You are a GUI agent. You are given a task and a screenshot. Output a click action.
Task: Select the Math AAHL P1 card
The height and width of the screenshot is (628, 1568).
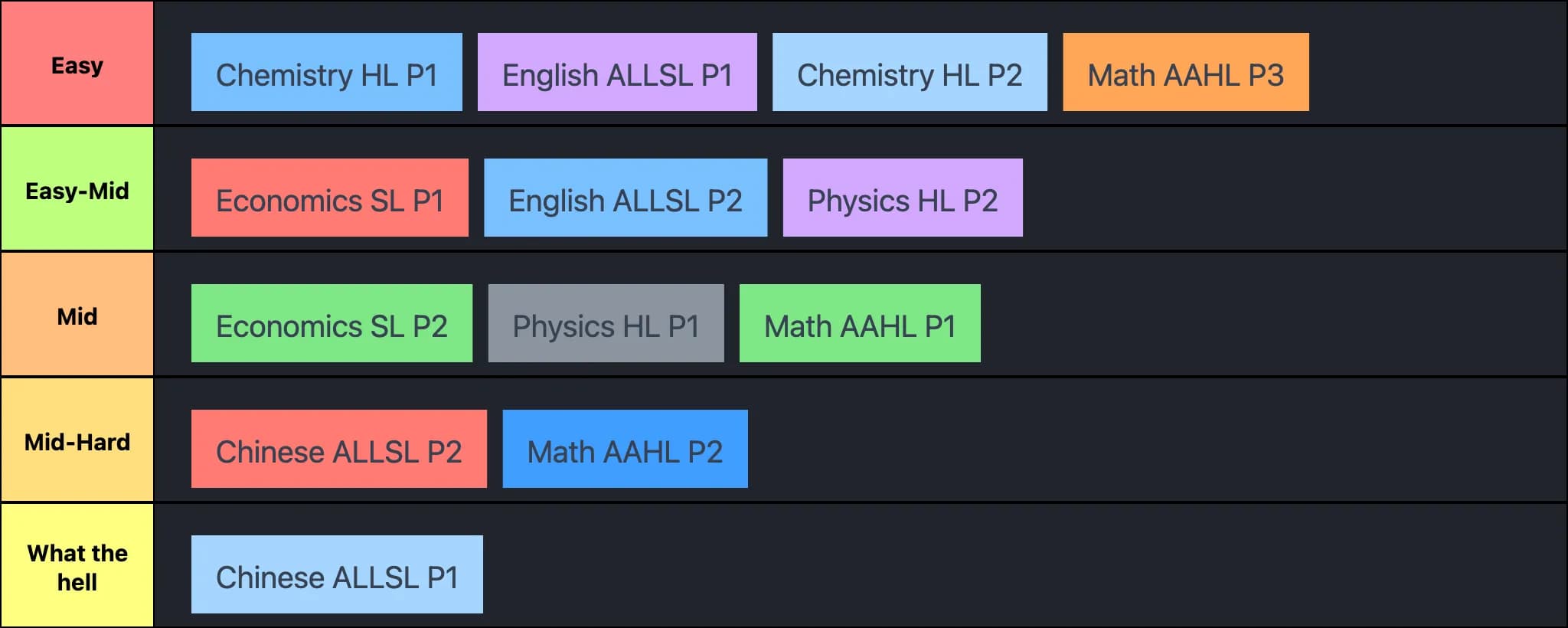point(860,323)
